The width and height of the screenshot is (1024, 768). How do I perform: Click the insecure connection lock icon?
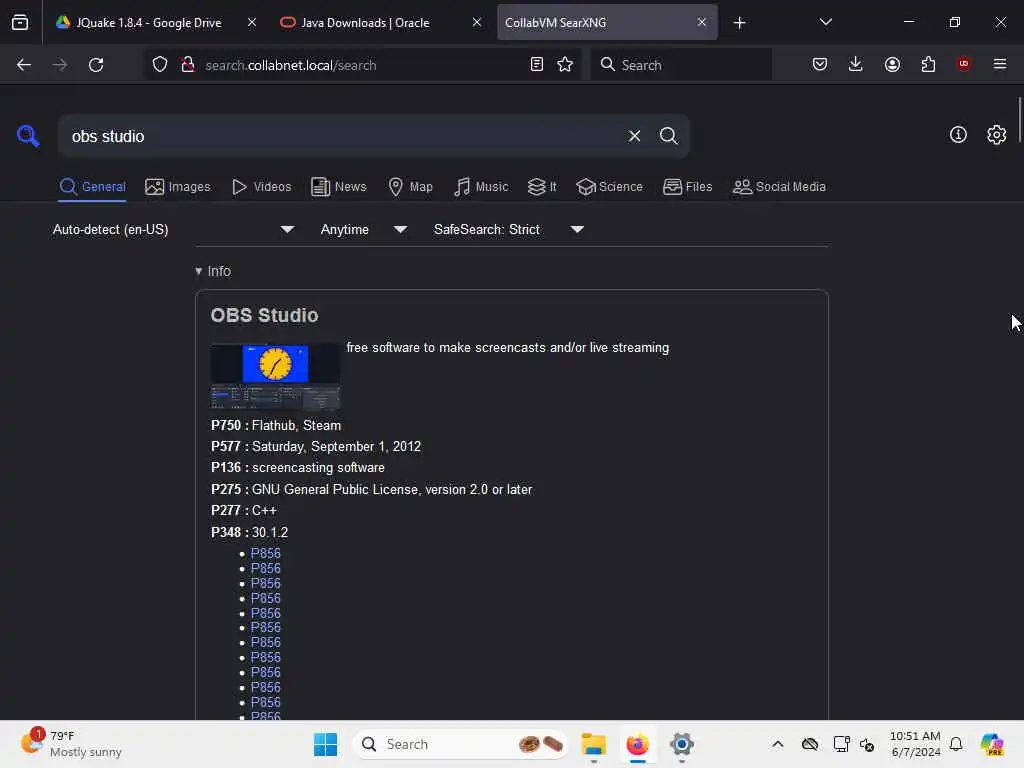(188, 65)
